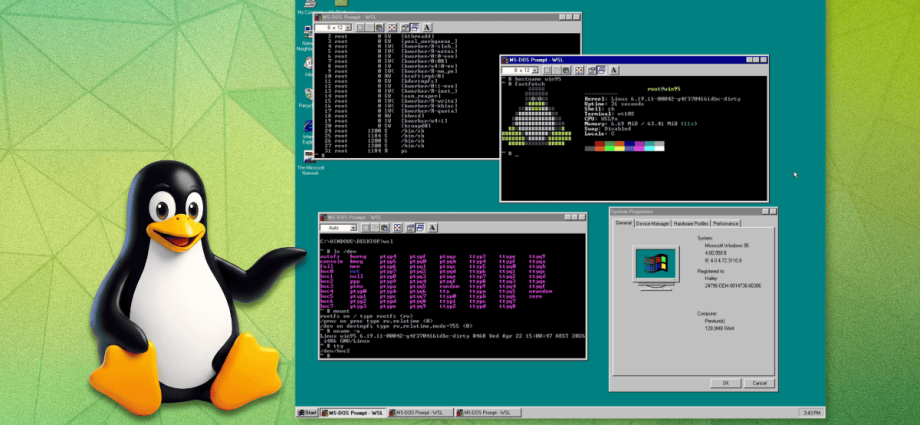Click the 'Kernel: Linux 6.19.11' line
This screenshot has height=425, width=920.
(662, 99)
